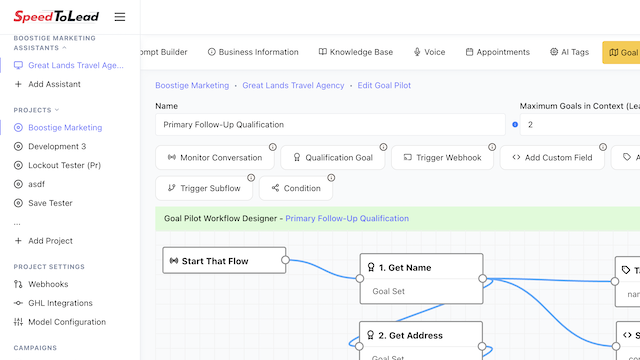Click Goal Set text in Get Name node

(x=388, y=291)
